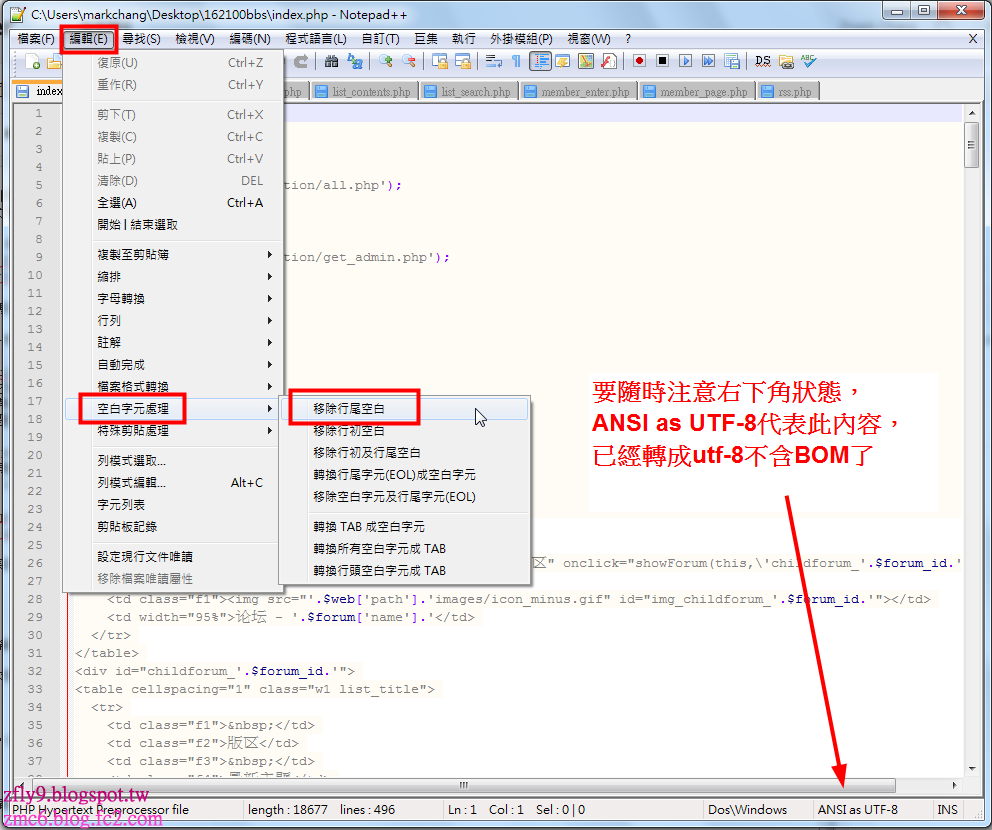Toggle synchronized horizontal scrolling icon

[x=463, y=61]
